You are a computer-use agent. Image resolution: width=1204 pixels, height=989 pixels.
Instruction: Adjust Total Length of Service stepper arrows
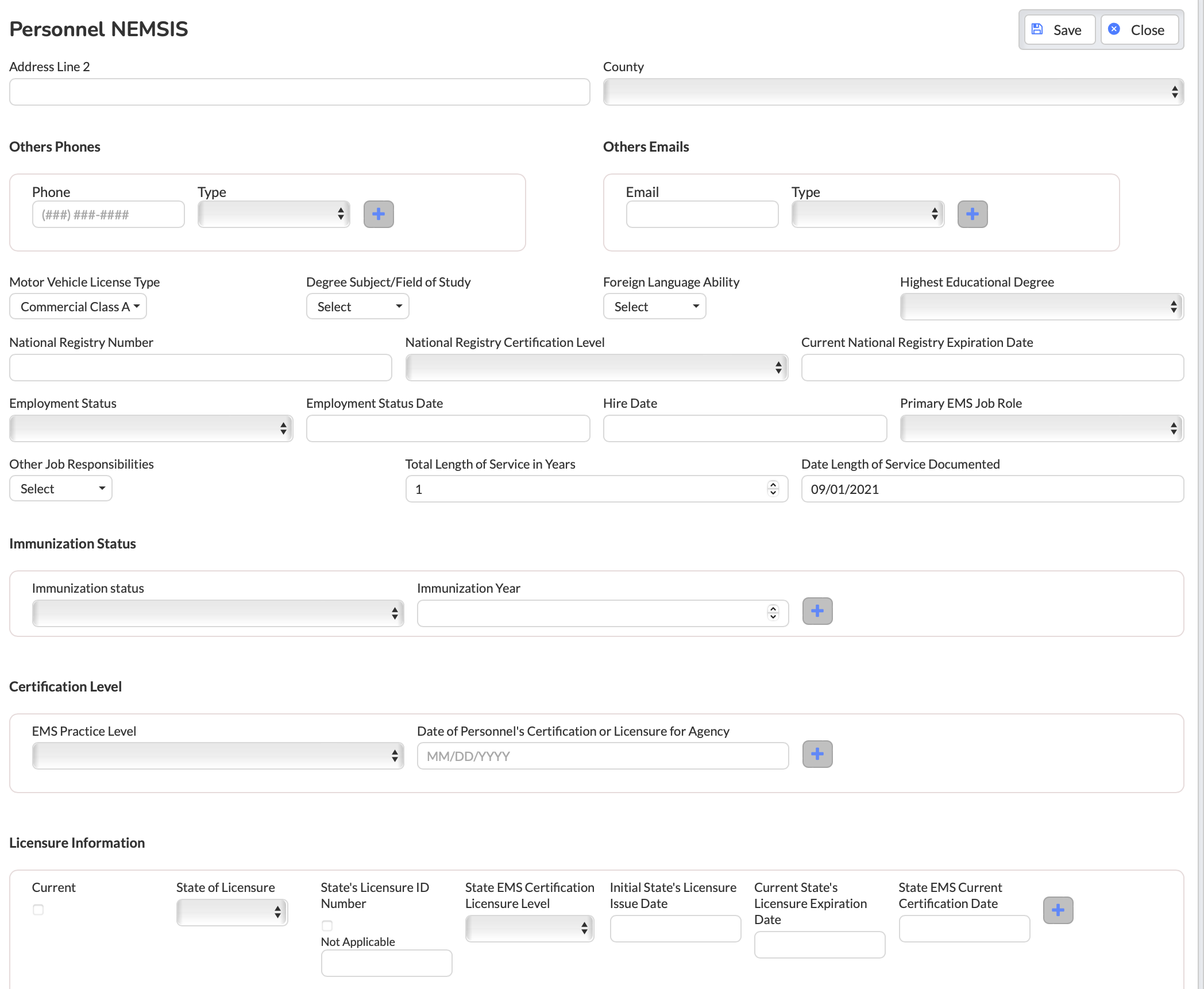click(x=773, y=489)
